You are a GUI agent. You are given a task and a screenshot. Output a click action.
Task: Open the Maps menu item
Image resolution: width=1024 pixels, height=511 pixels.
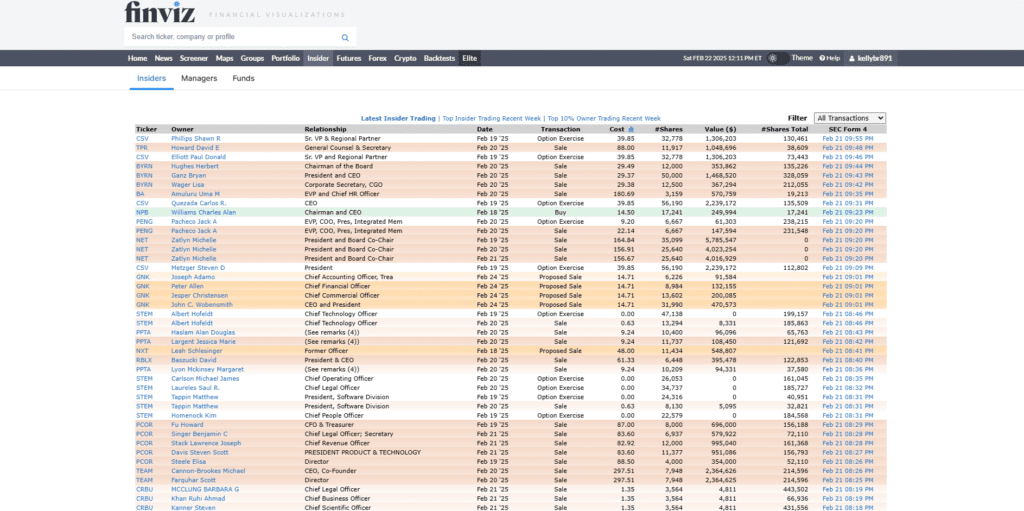224,58
